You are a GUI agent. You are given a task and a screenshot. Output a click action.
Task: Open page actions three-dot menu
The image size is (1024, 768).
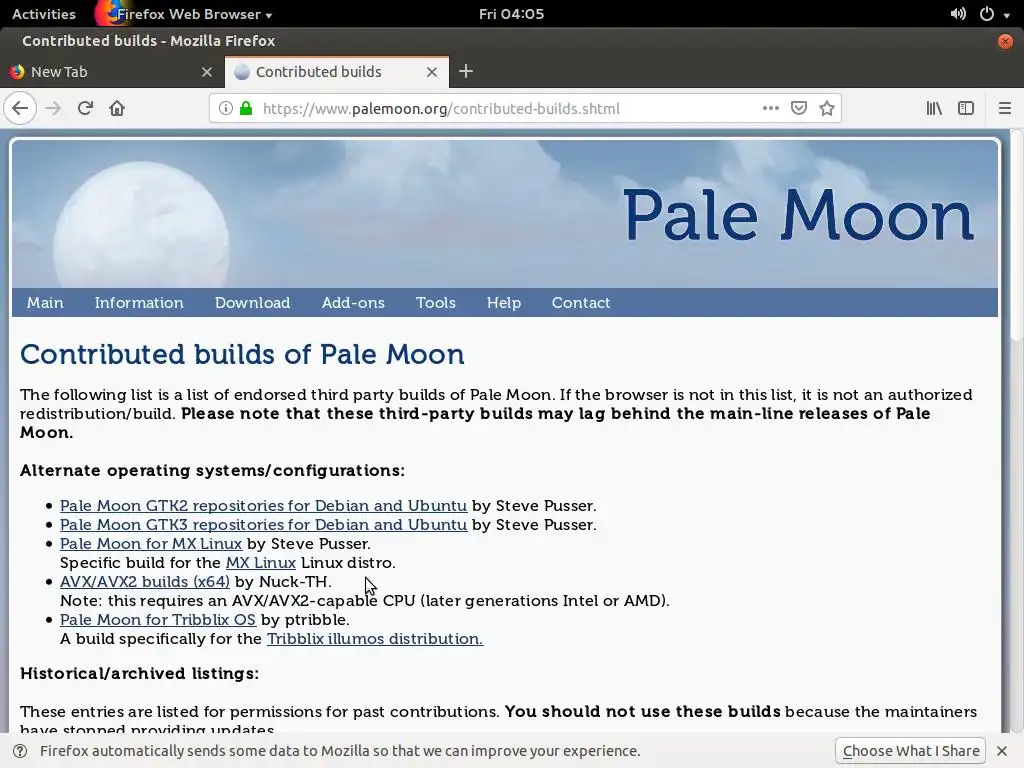(771, 108)
